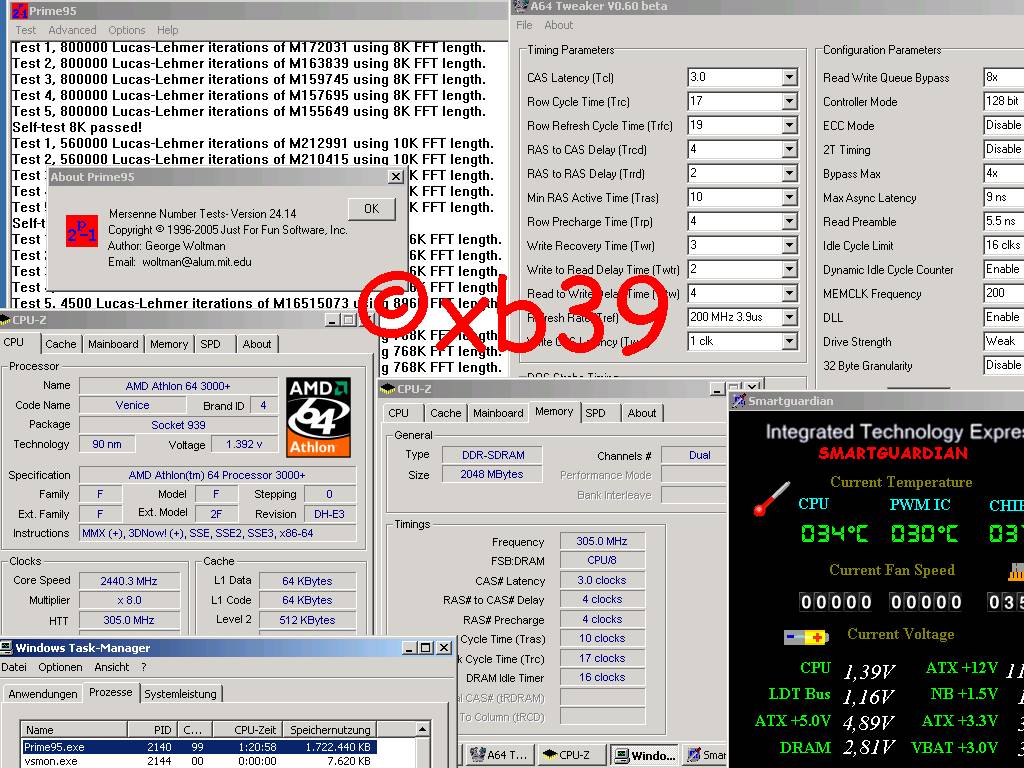Open Write to Read Delay (Twtr) dropdown
This screenshot has height=768, width=1024.
click(x=790, y=270)
